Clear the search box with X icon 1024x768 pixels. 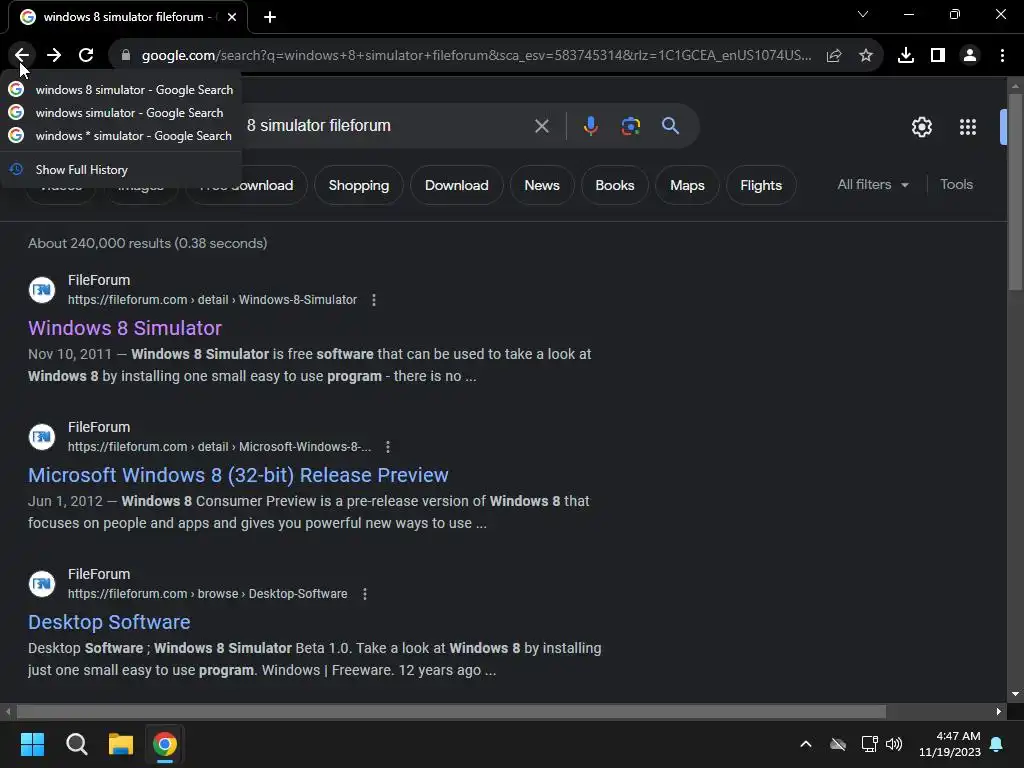[541, 126]
